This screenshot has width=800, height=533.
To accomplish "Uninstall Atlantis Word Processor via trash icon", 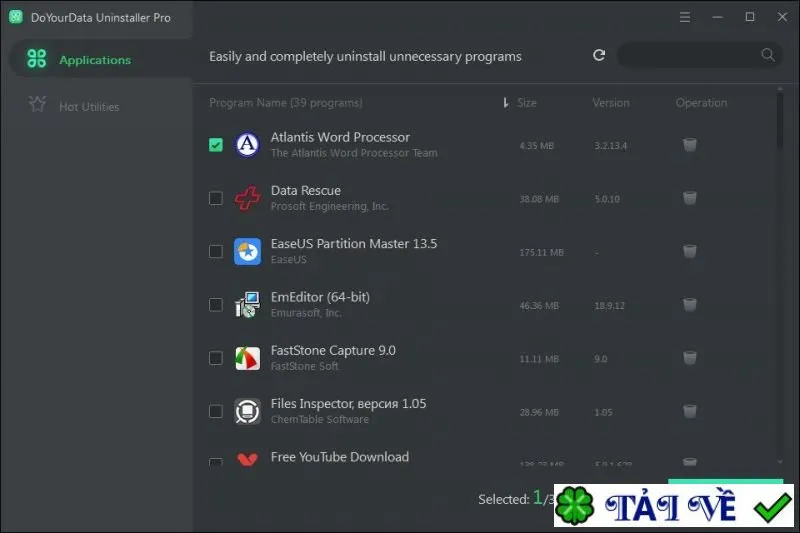I will (x=689, y=145).
